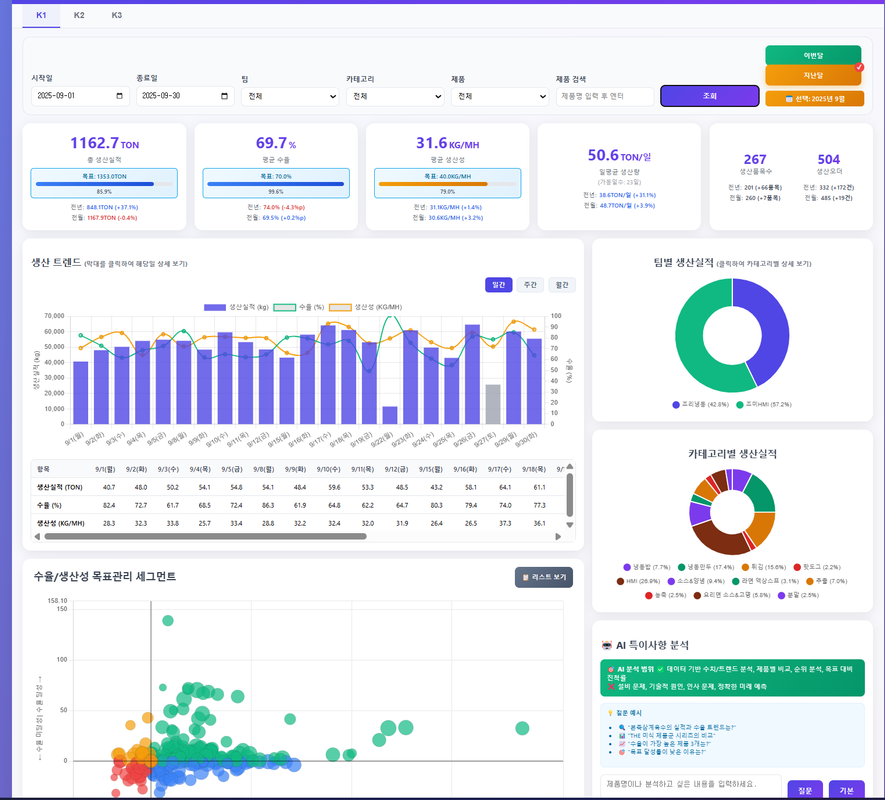Select the 일간 trend view
This screenshot has width=885, height=800.
(x=498, y=285)
